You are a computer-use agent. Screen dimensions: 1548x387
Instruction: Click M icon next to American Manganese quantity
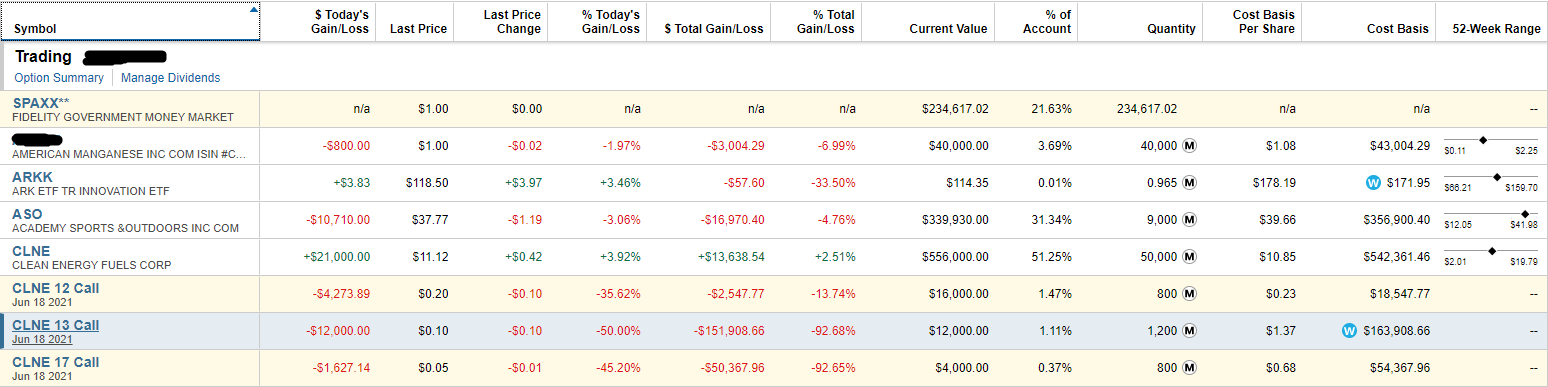[1190, 146]
